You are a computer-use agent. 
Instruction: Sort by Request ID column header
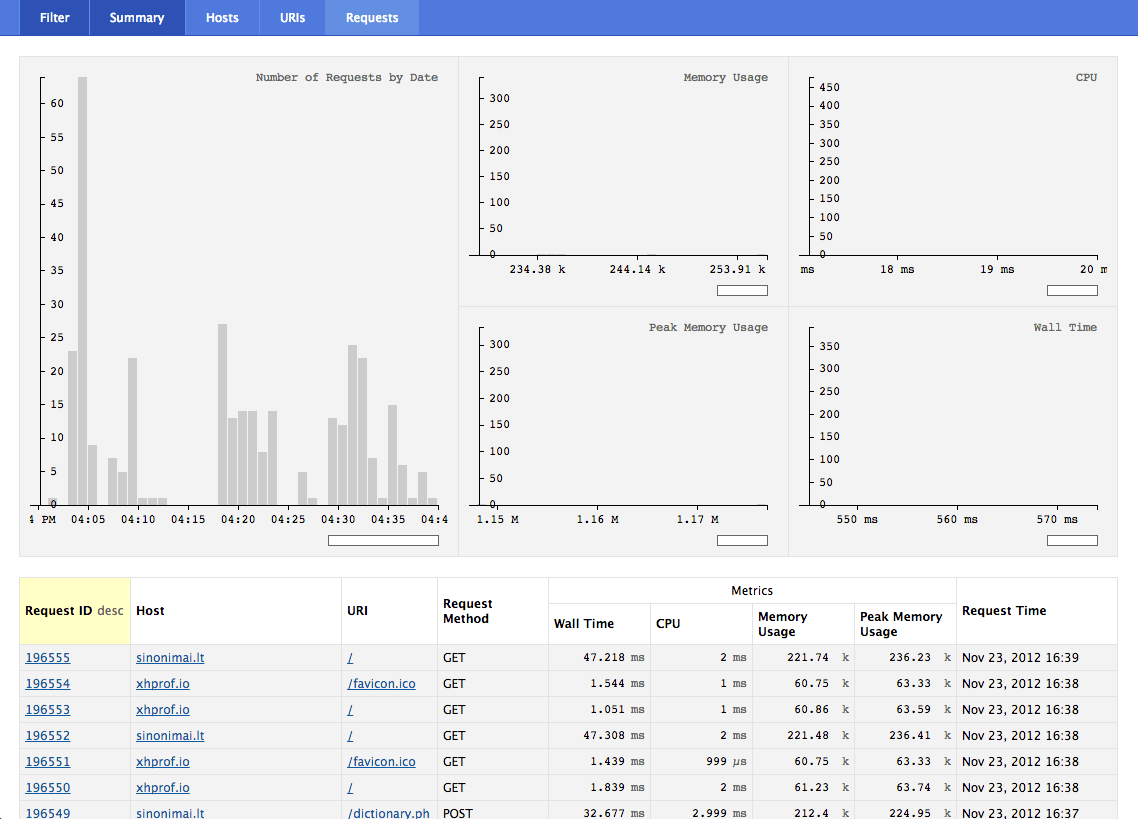(75, 611)
